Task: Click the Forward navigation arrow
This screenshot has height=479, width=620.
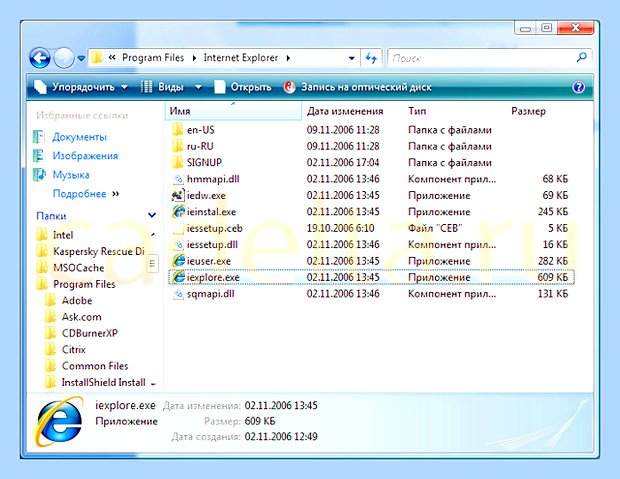Action: (x=63, y=58)
